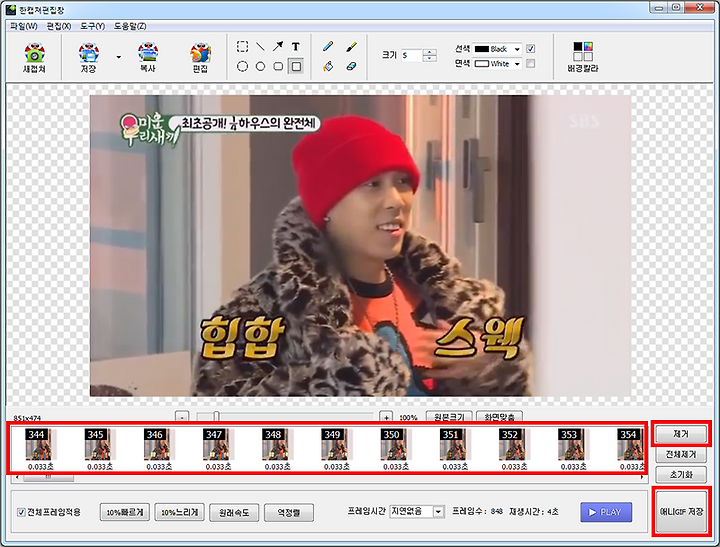Viewport: 720px width, 547px height.
Task: Select the rounded rectangle tool
Action: coord(278,67)
